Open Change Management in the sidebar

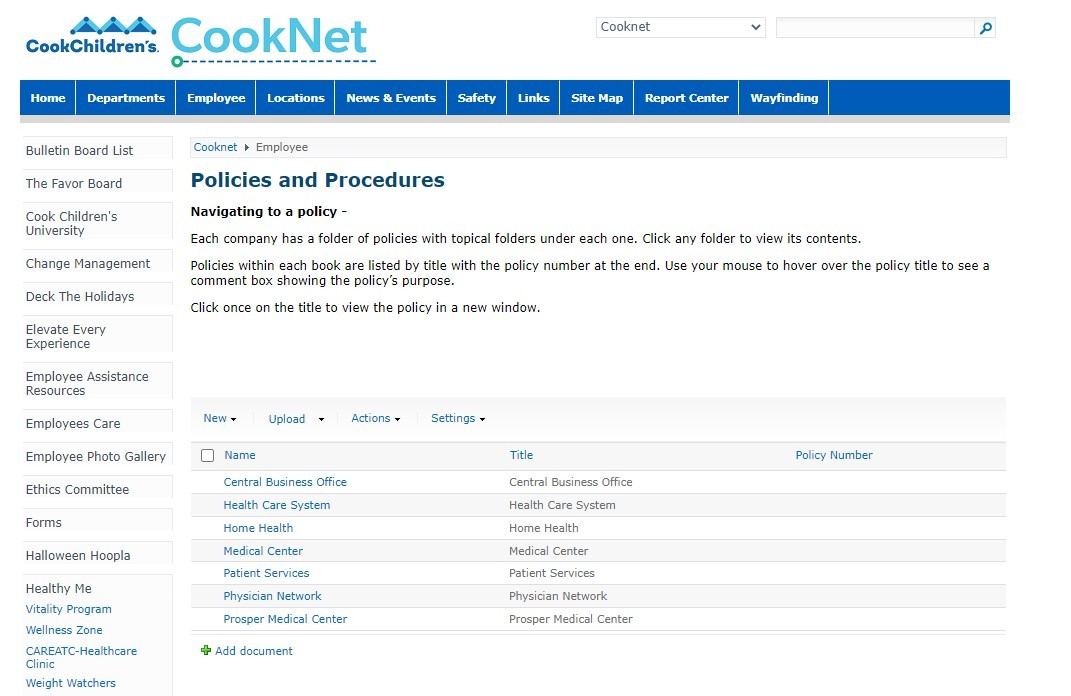point(87,264)
